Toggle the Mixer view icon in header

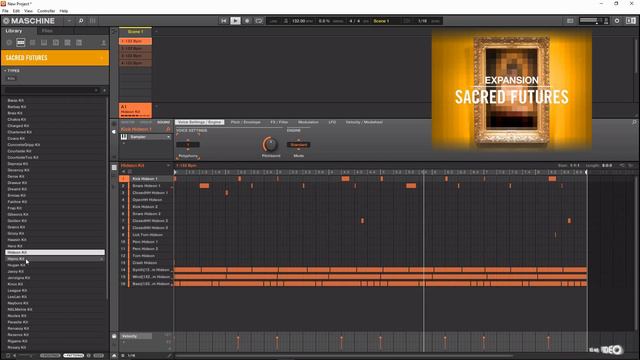(93, 21)
